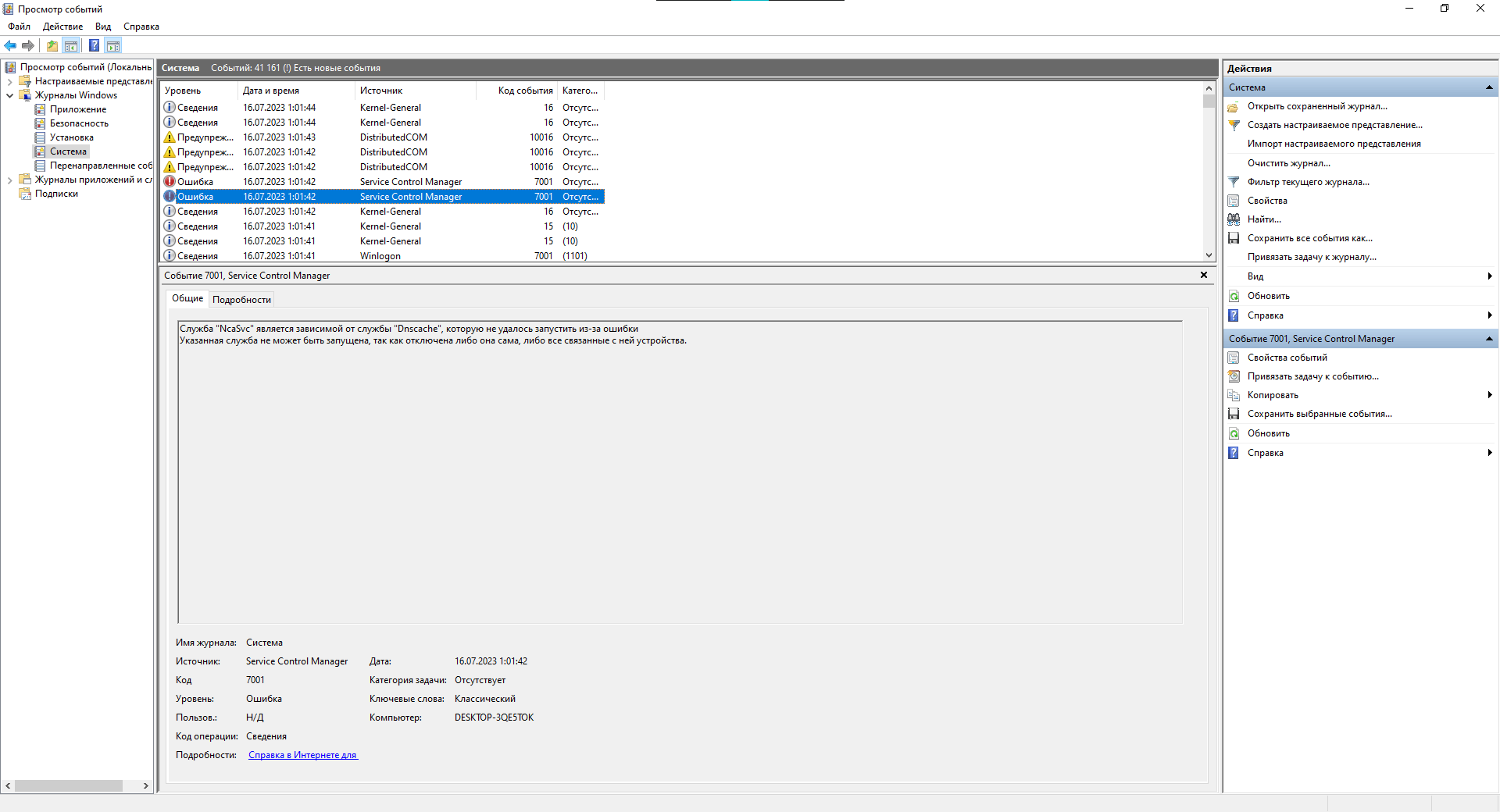Click the Filter current log funnel icon
The width and height of the screenshot is (1500, 812).
(1234, 182)
